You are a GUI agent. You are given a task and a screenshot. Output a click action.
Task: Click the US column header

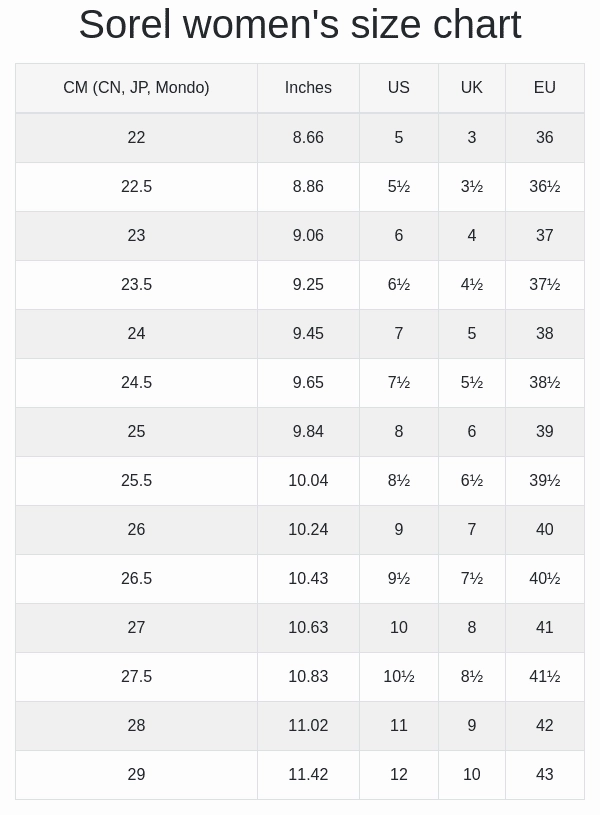pyautogui.click(x=398, y=88)
